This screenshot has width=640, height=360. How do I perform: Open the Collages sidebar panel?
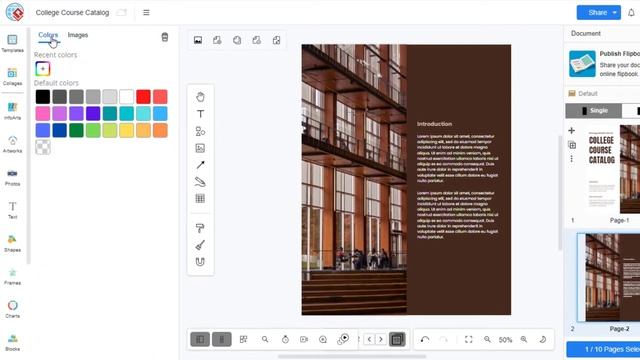pos(12,77)
